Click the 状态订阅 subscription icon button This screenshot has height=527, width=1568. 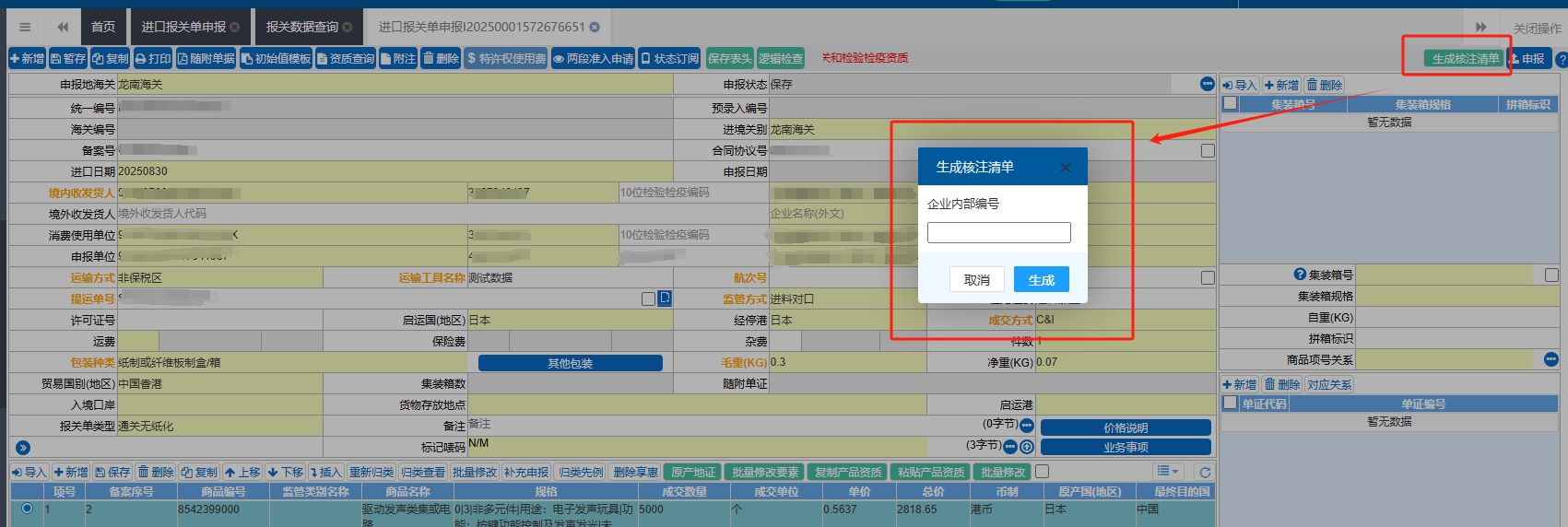(669, 59)
